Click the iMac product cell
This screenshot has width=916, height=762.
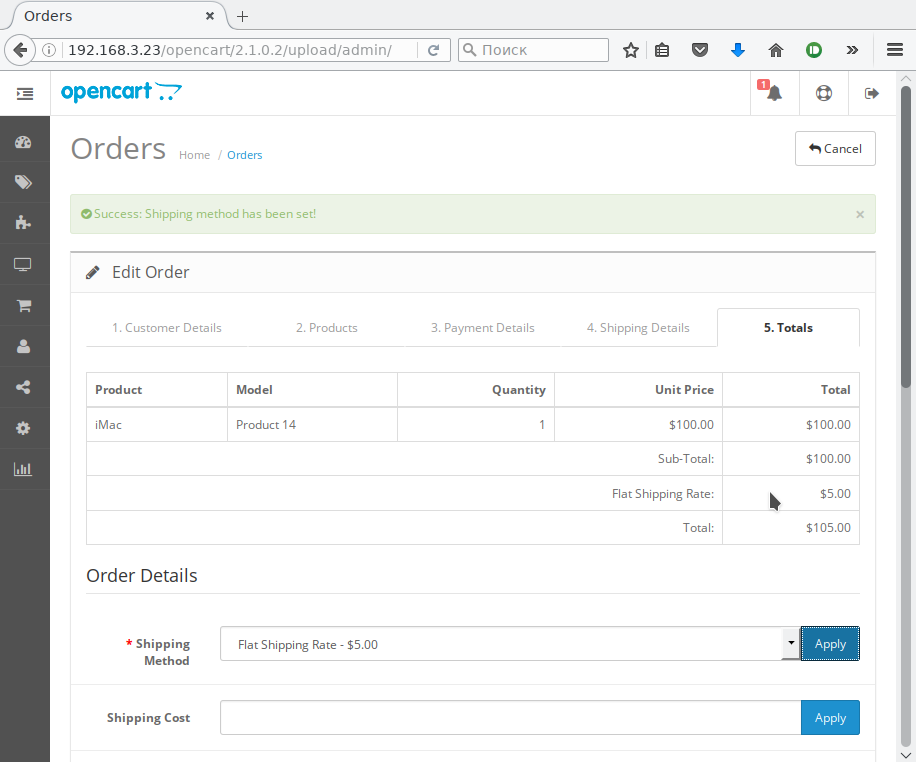tap(157, 425)
